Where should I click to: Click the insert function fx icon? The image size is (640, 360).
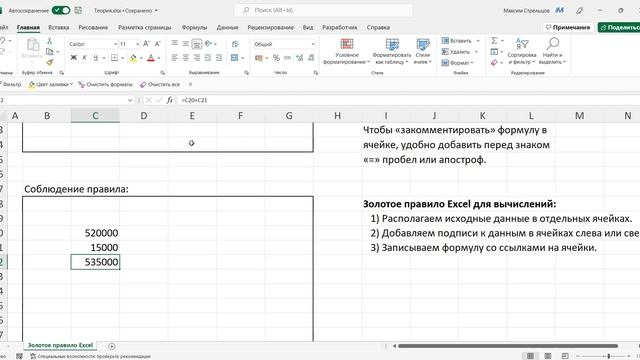(x=170, y=100)
